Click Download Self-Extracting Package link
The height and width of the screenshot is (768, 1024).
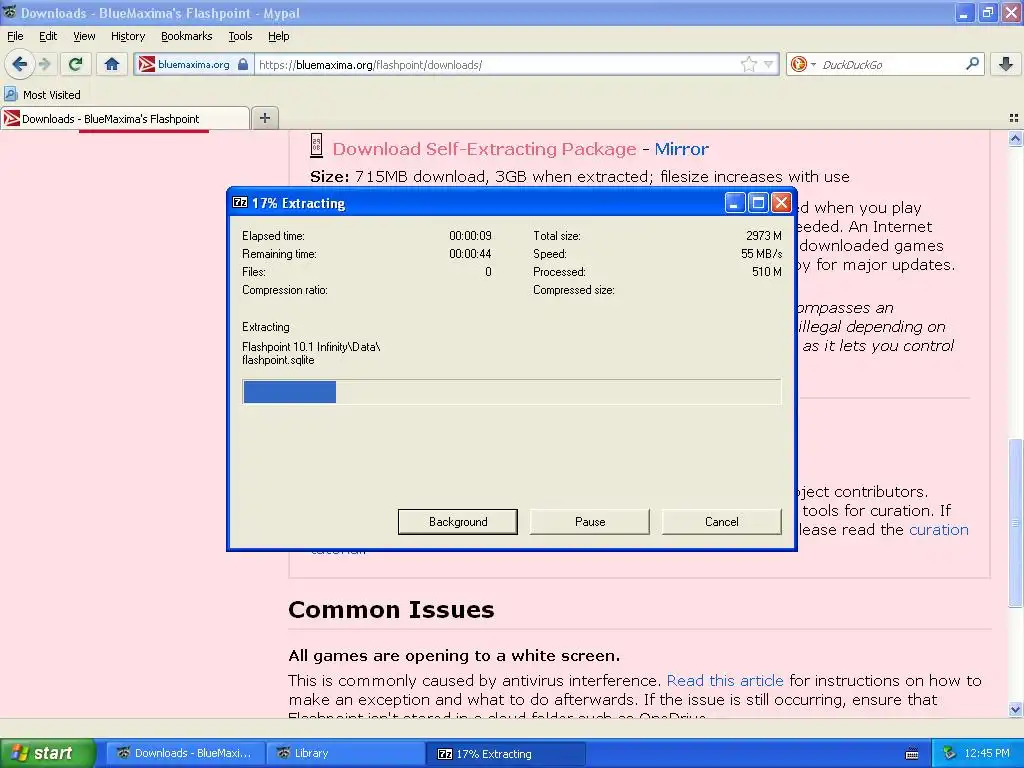[484, 149]
